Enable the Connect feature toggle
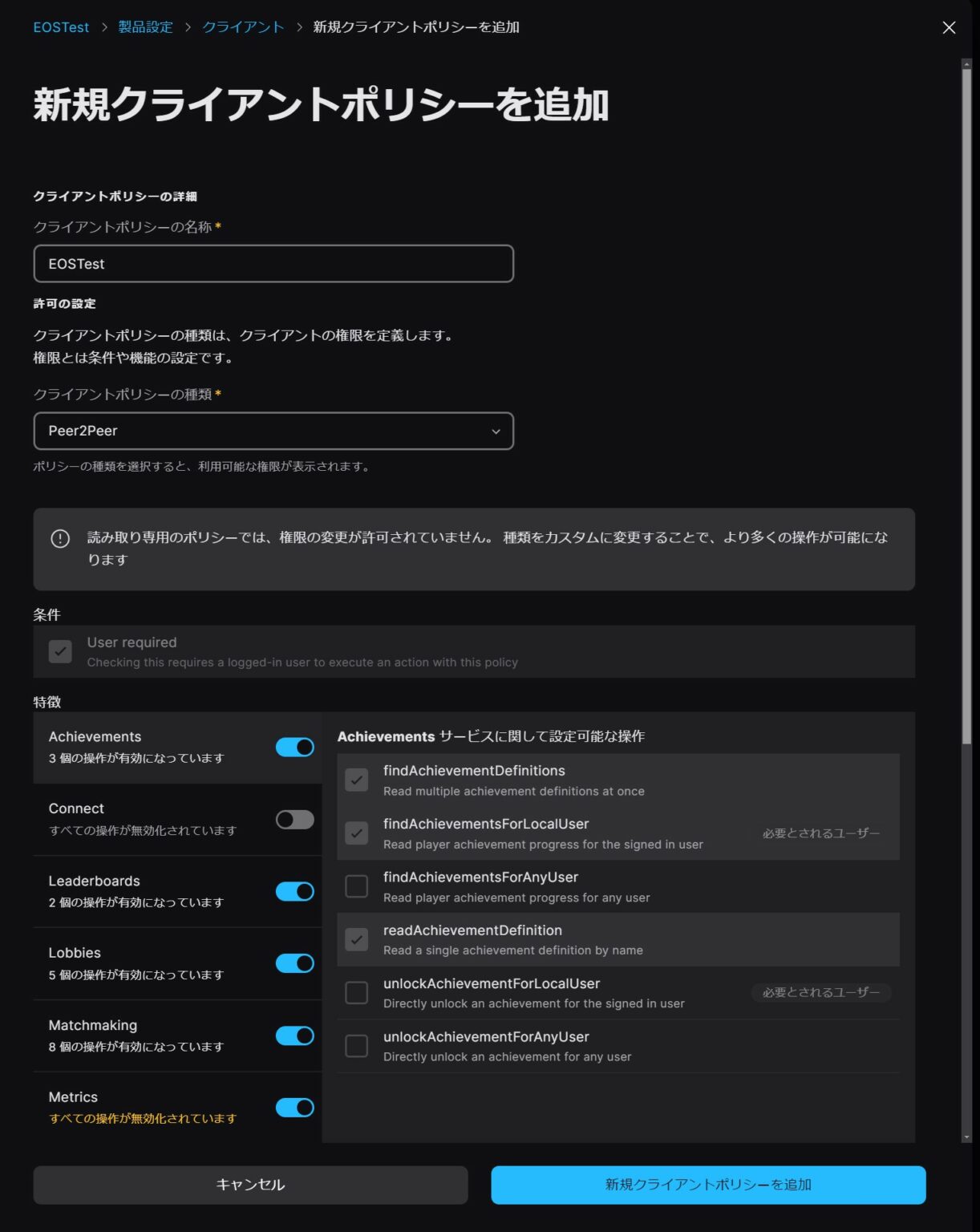 294,819
